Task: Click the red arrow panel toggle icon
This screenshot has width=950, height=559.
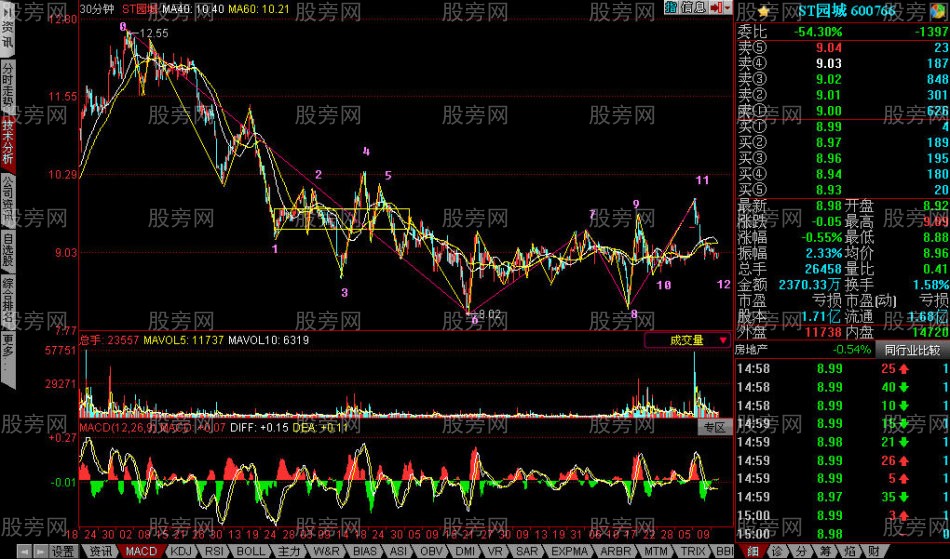Action: pos(716,7)
